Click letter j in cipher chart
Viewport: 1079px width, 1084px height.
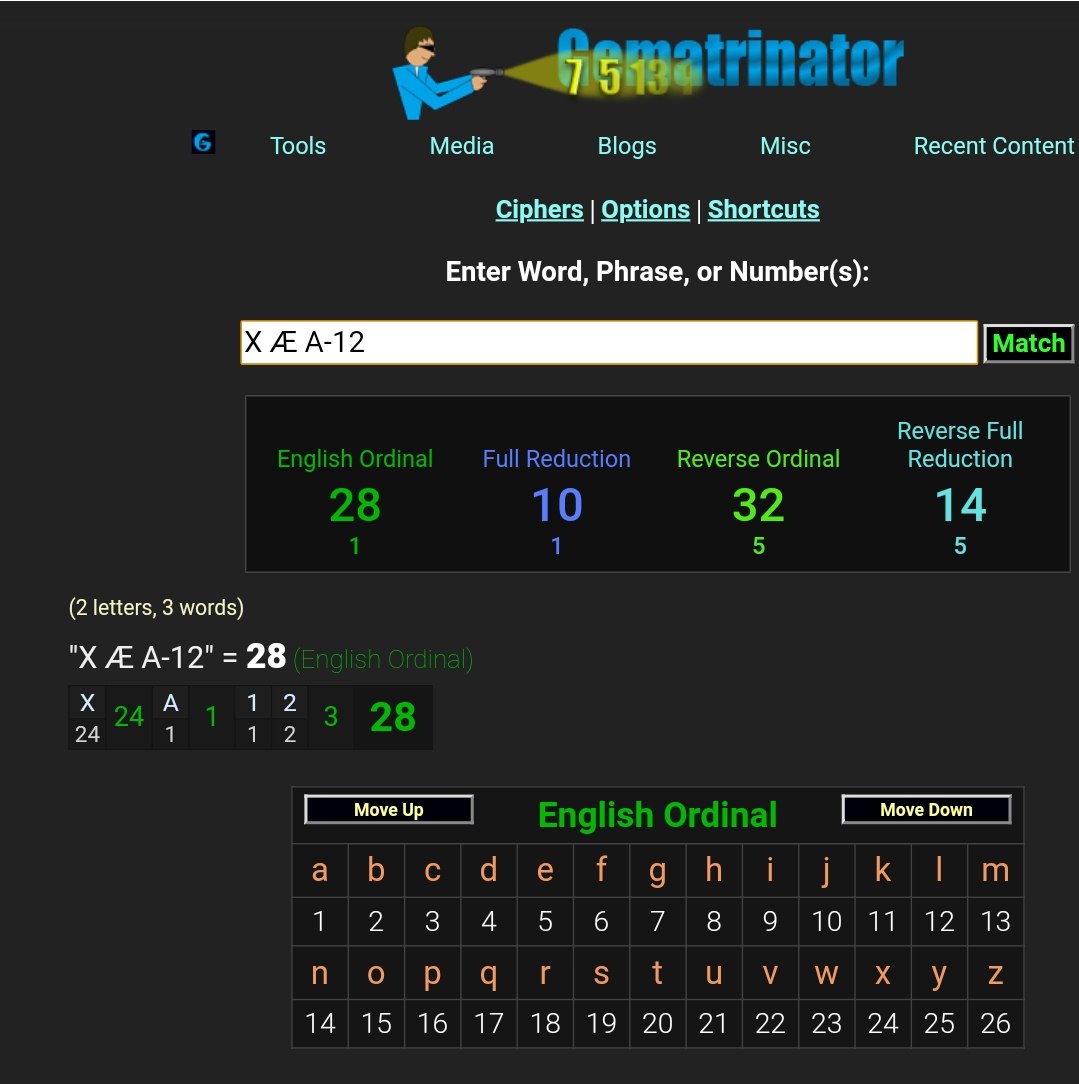(826, 870)
